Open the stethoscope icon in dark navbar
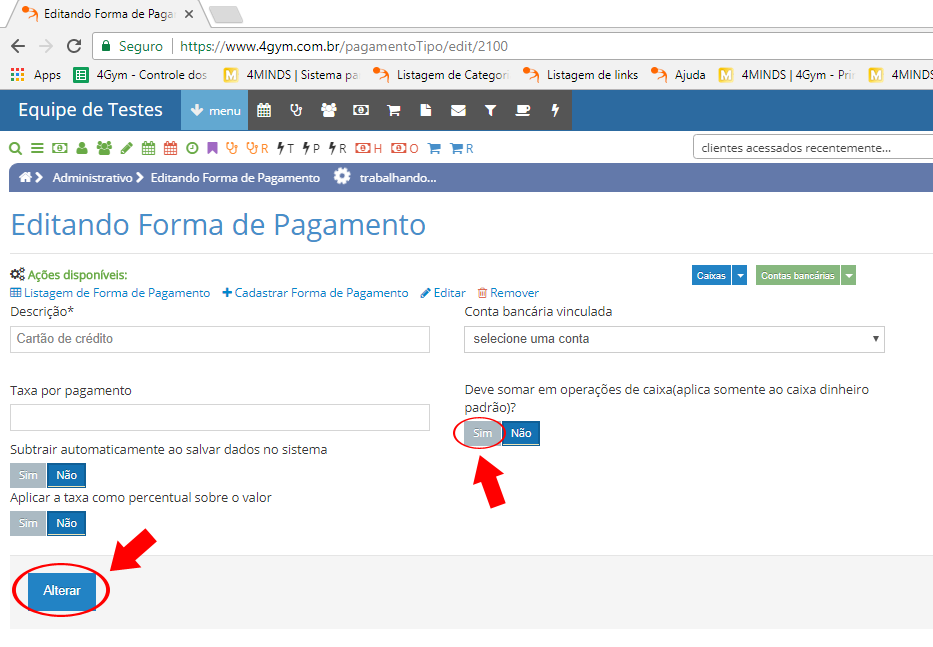 coord(296,111)
